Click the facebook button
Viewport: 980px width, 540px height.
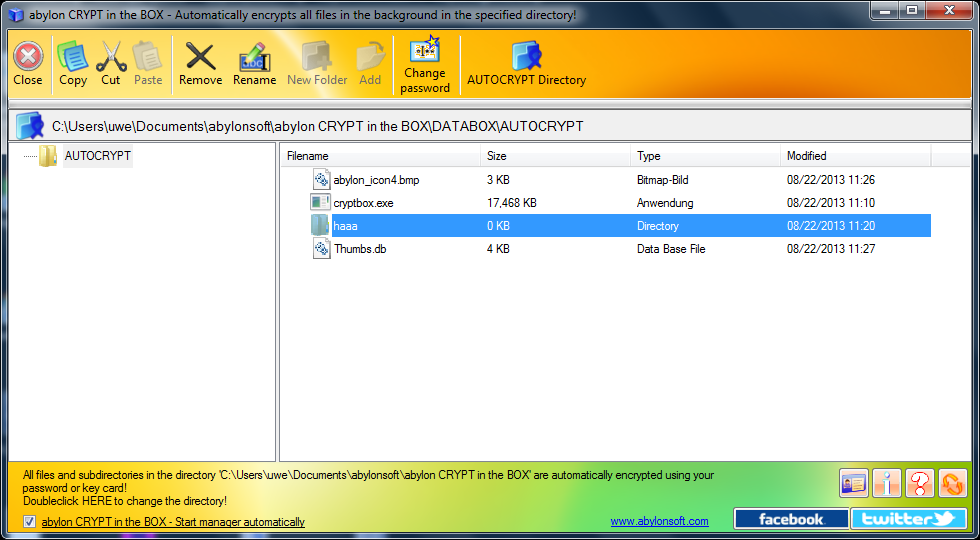(x=791, y=519)
